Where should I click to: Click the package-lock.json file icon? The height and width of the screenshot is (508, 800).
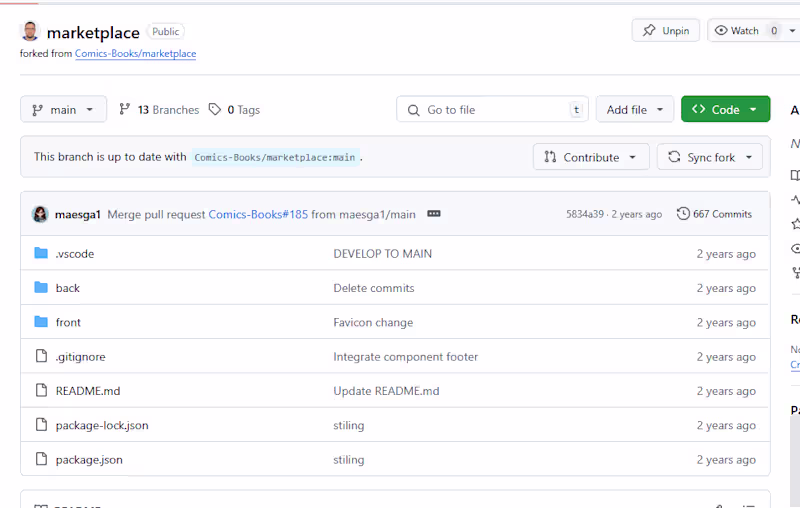41,424
